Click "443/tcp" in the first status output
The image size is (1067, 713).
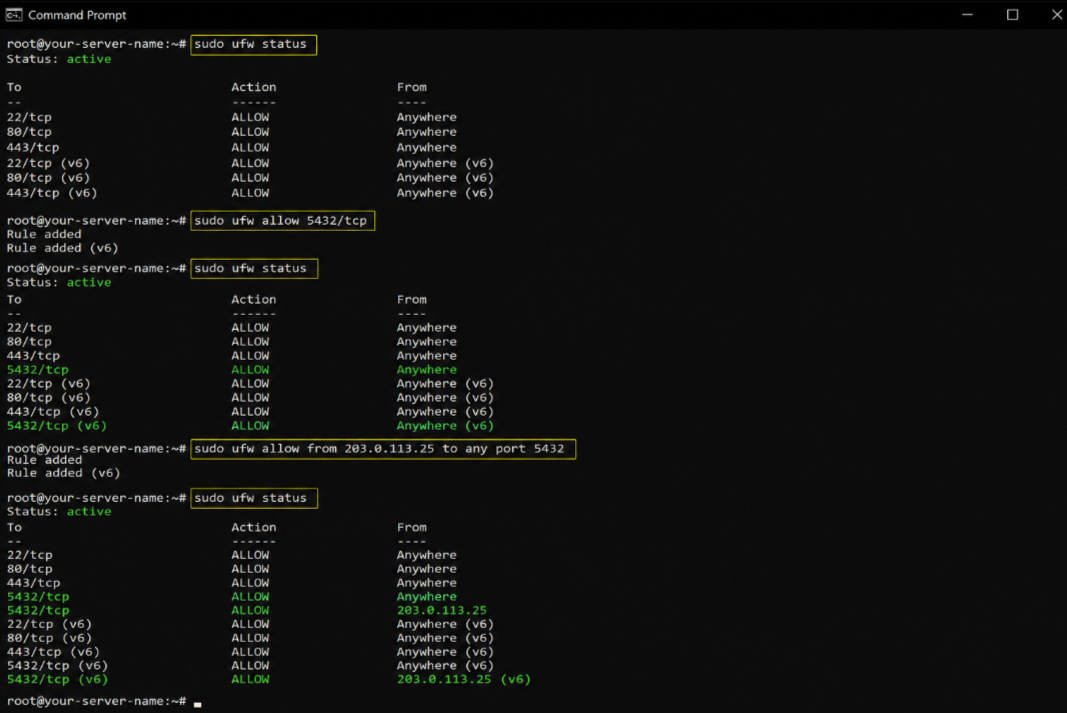33,148
